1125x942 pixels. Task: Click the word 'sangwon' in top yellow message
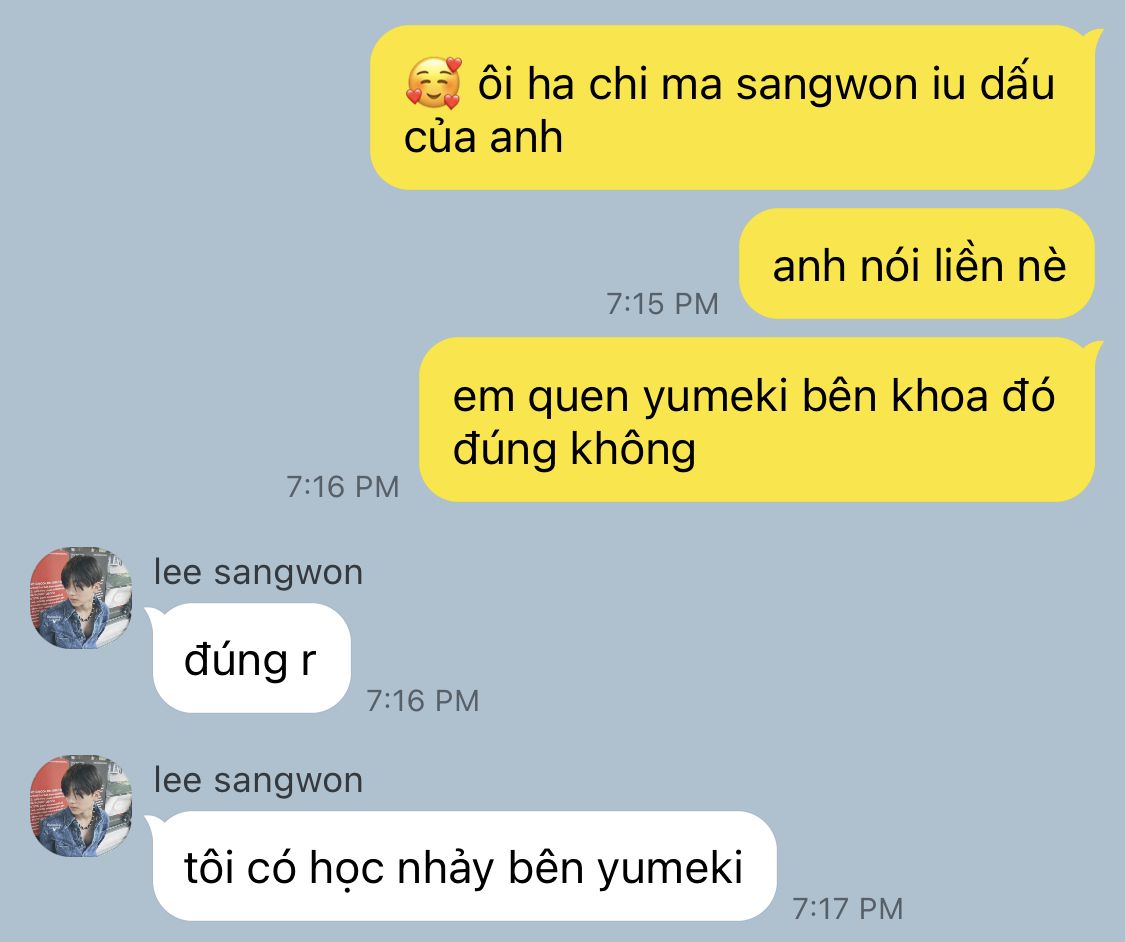click(827, 85)
